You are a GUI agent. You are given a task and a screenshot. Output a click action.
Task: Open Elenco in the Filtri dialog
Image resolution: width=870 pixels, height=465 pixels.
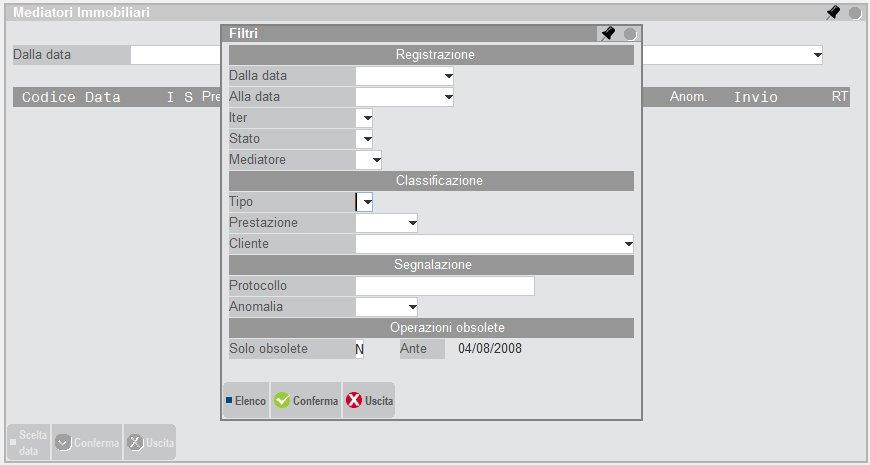pos(245,401)
